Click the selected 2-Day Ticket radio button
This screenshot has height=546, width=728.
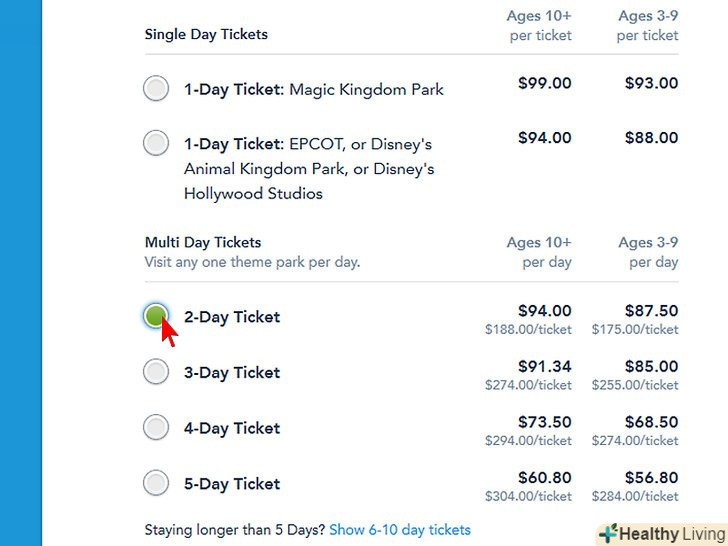(156, 316)
